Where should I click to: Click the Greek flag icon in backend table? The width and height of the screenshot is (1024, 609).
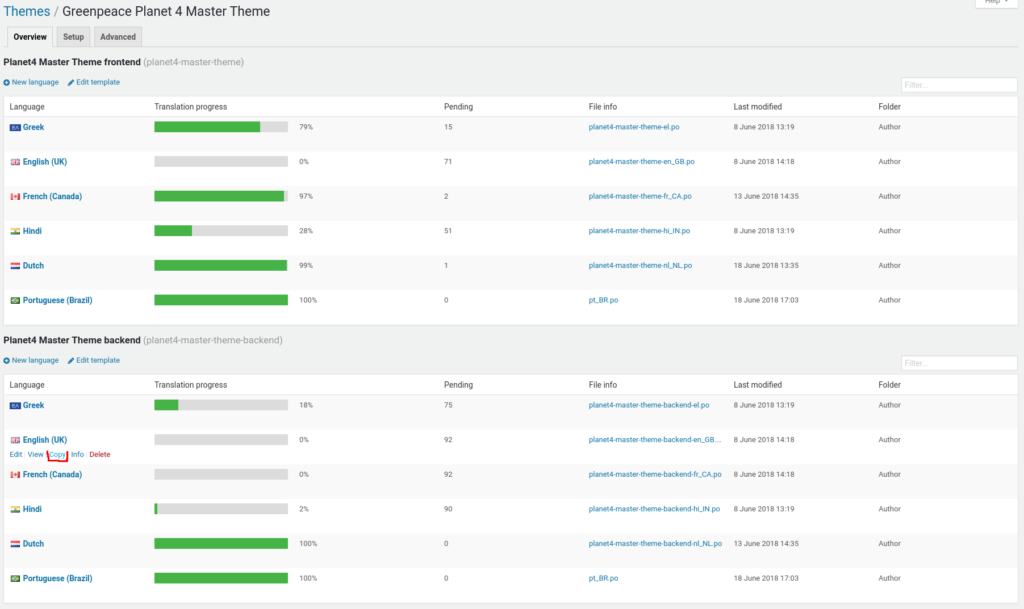(x=15, y=405)
